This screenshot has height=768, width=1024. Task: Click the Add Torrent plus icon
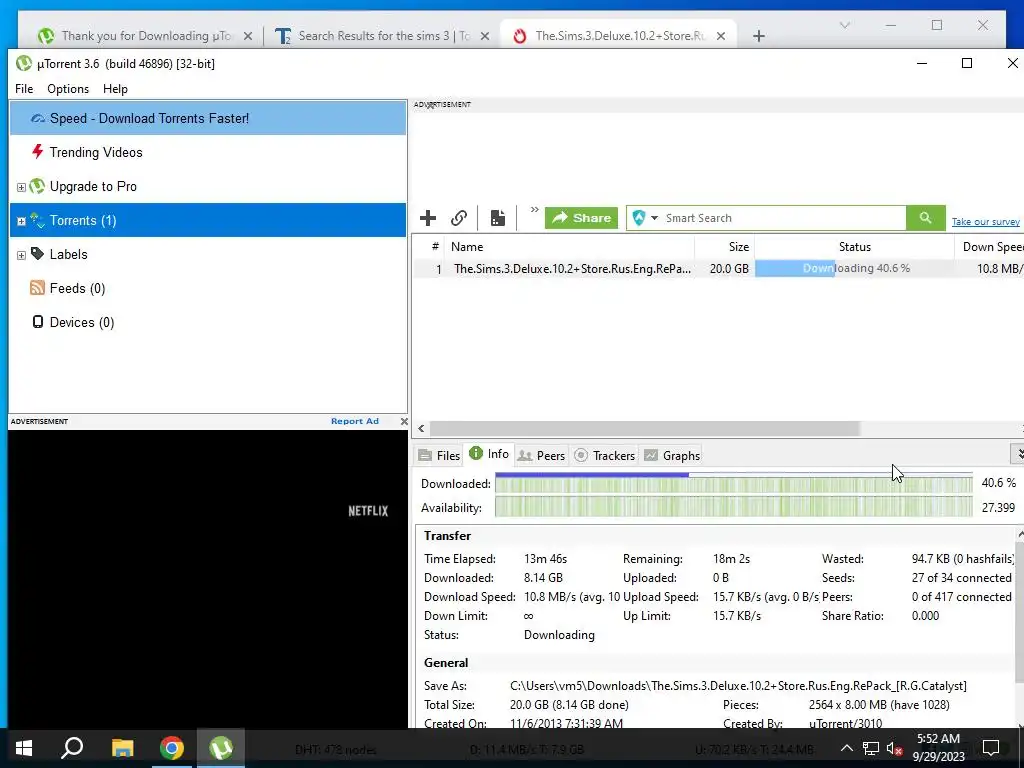coord(428,218)
